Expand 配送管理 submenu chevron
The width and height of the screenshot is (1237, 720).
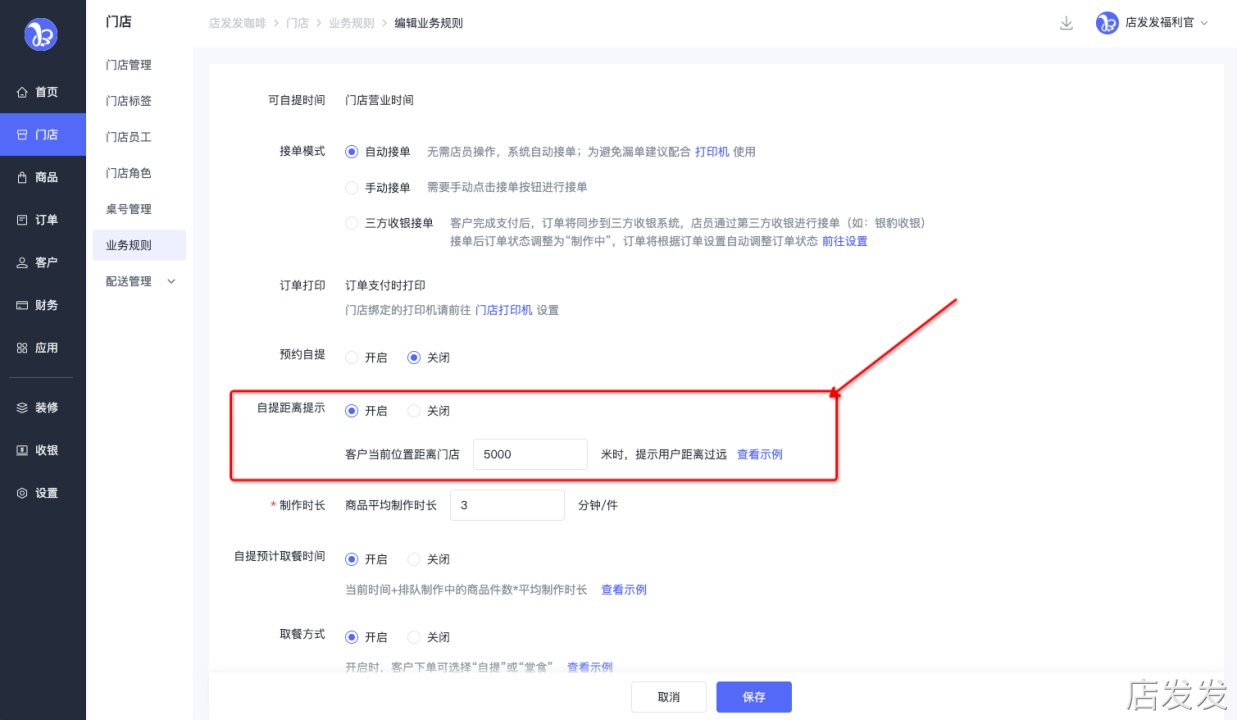(171, 282)
